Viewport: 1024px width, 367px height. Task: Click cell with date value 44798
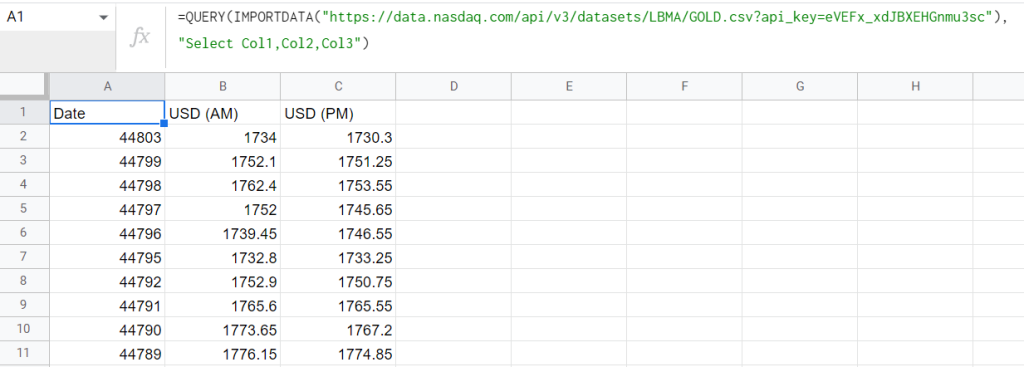pyautogui.click(x=107, y=185)
